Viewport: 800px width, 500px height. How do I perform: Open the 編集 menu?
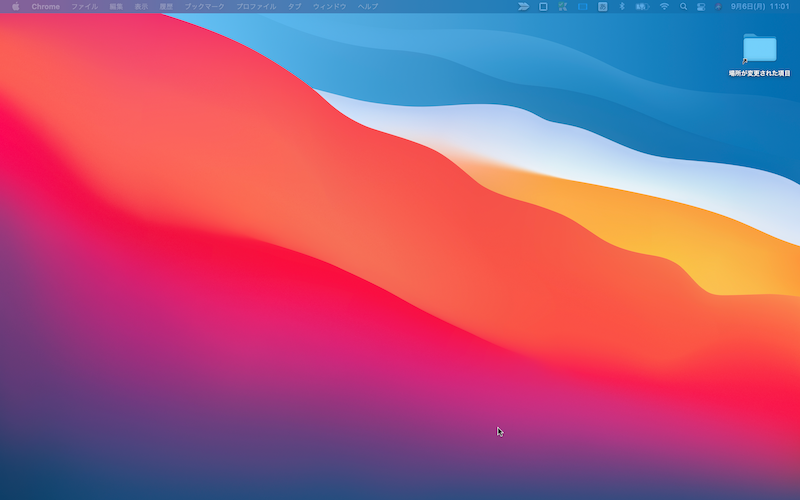point(116,7)
